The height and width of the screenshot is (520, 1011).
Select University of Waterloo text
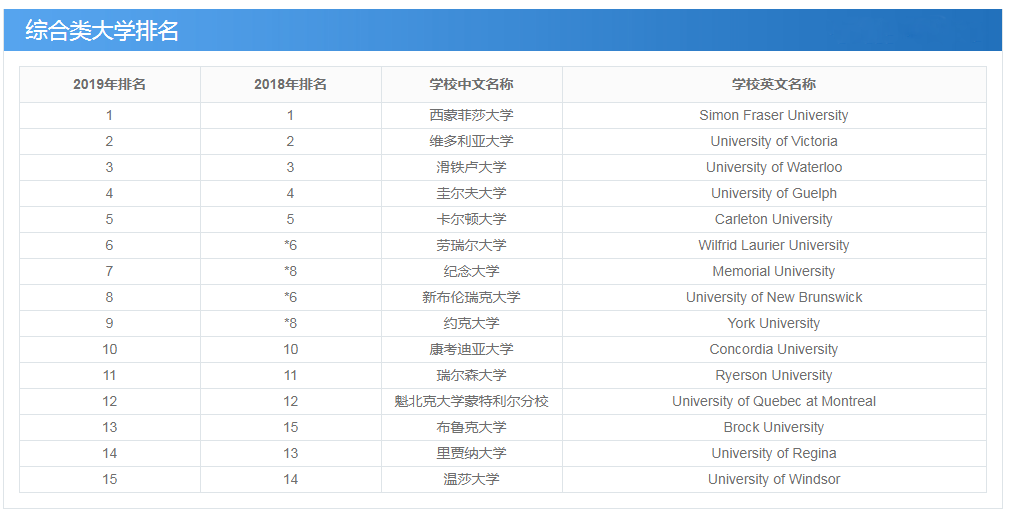(773, 168)
